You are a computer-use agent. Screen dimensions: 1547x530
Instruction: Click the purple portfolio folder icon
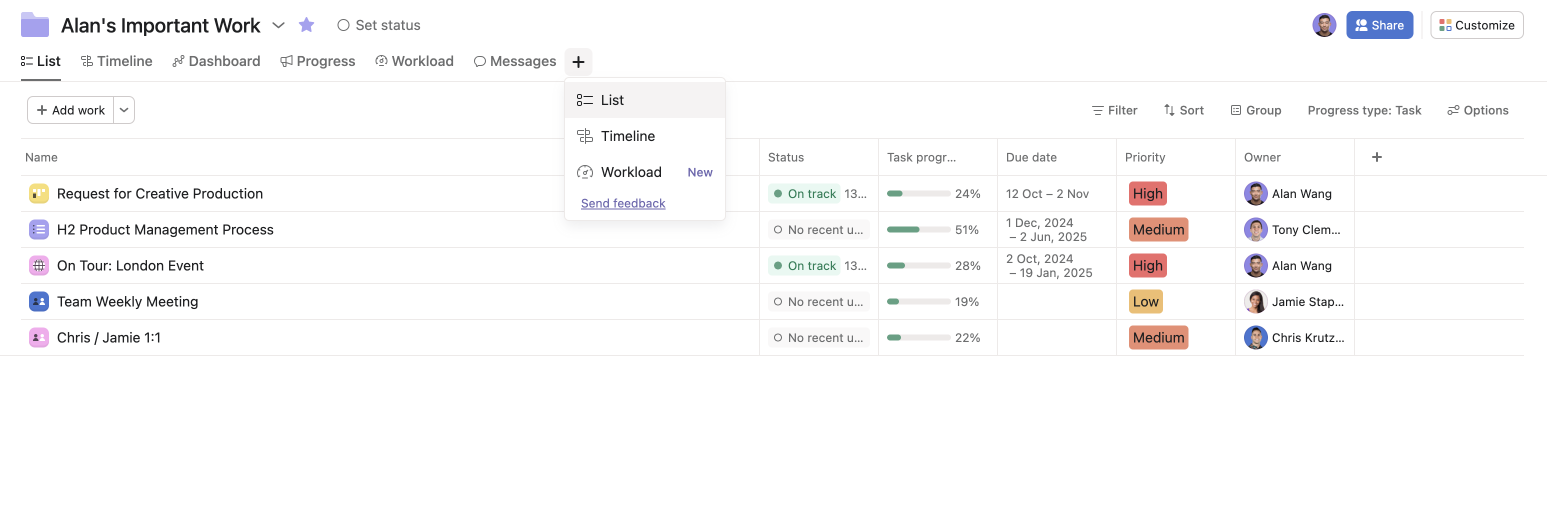tap(35, 25)
